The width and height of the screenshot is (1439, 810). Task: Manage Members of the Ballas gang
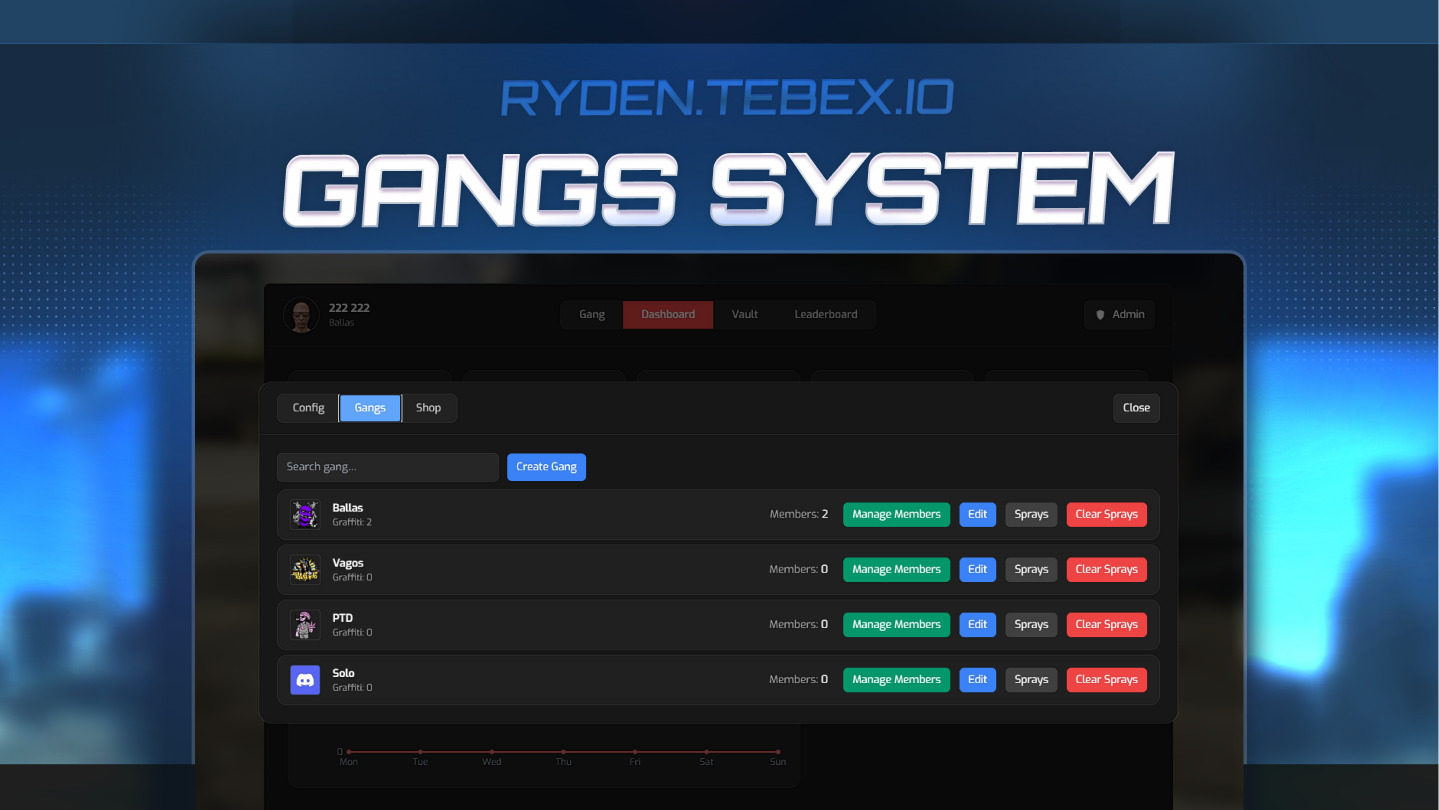[897, 515]
